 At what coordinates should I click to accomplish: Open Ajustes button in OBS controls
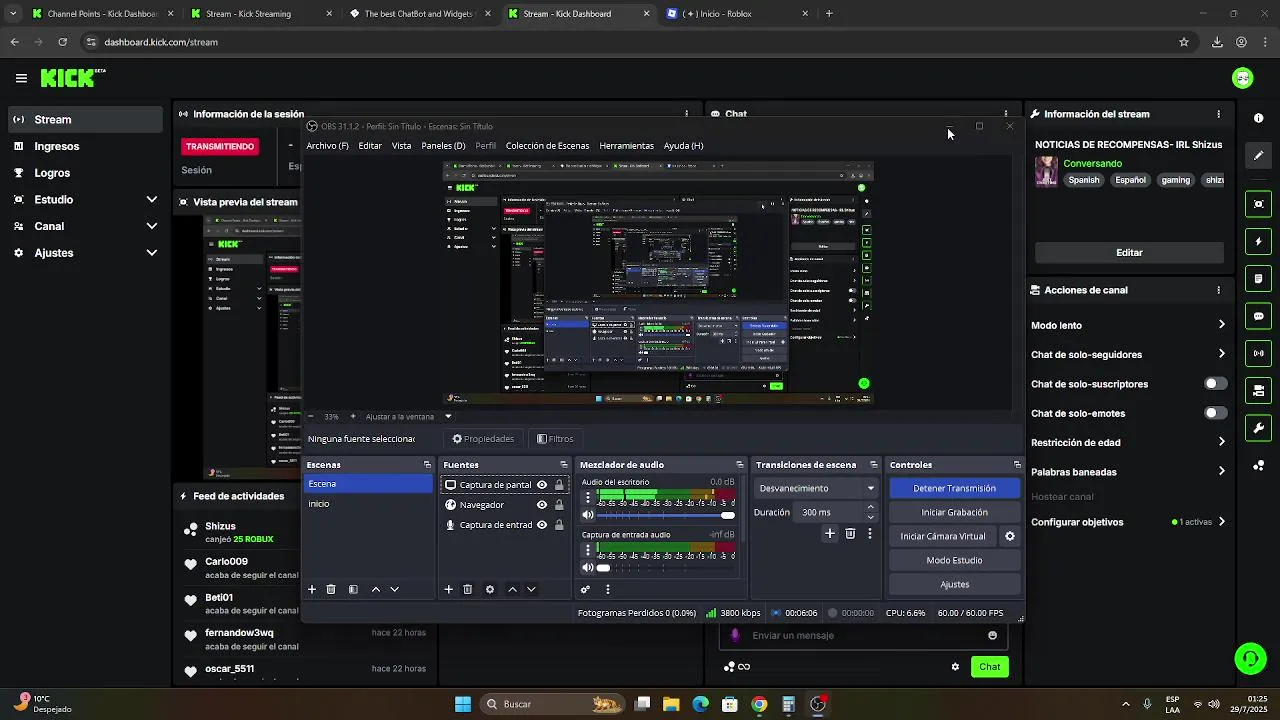[954, 584]
